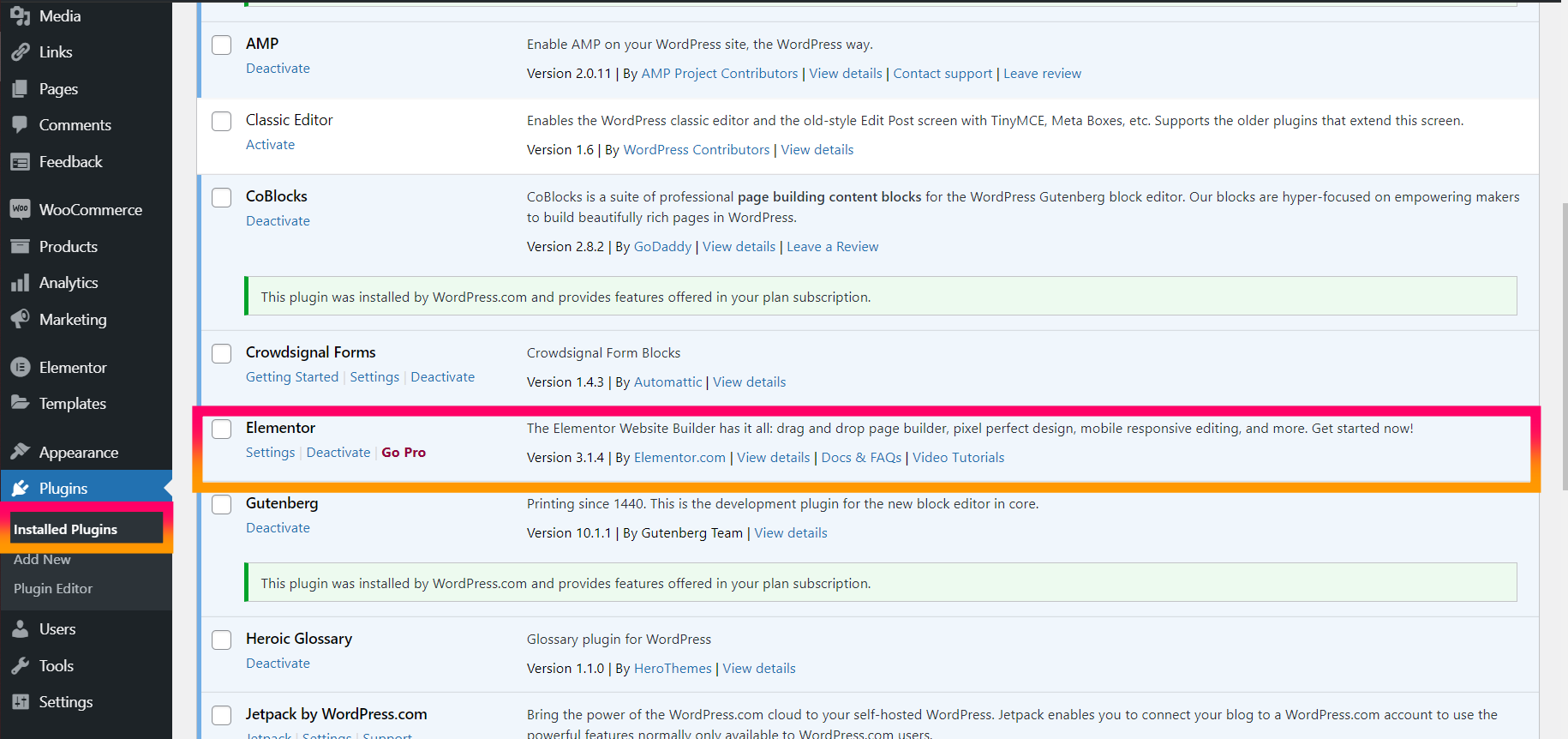View details for Classic Editor
1568x739 pixels.
[x=817, y=149]
